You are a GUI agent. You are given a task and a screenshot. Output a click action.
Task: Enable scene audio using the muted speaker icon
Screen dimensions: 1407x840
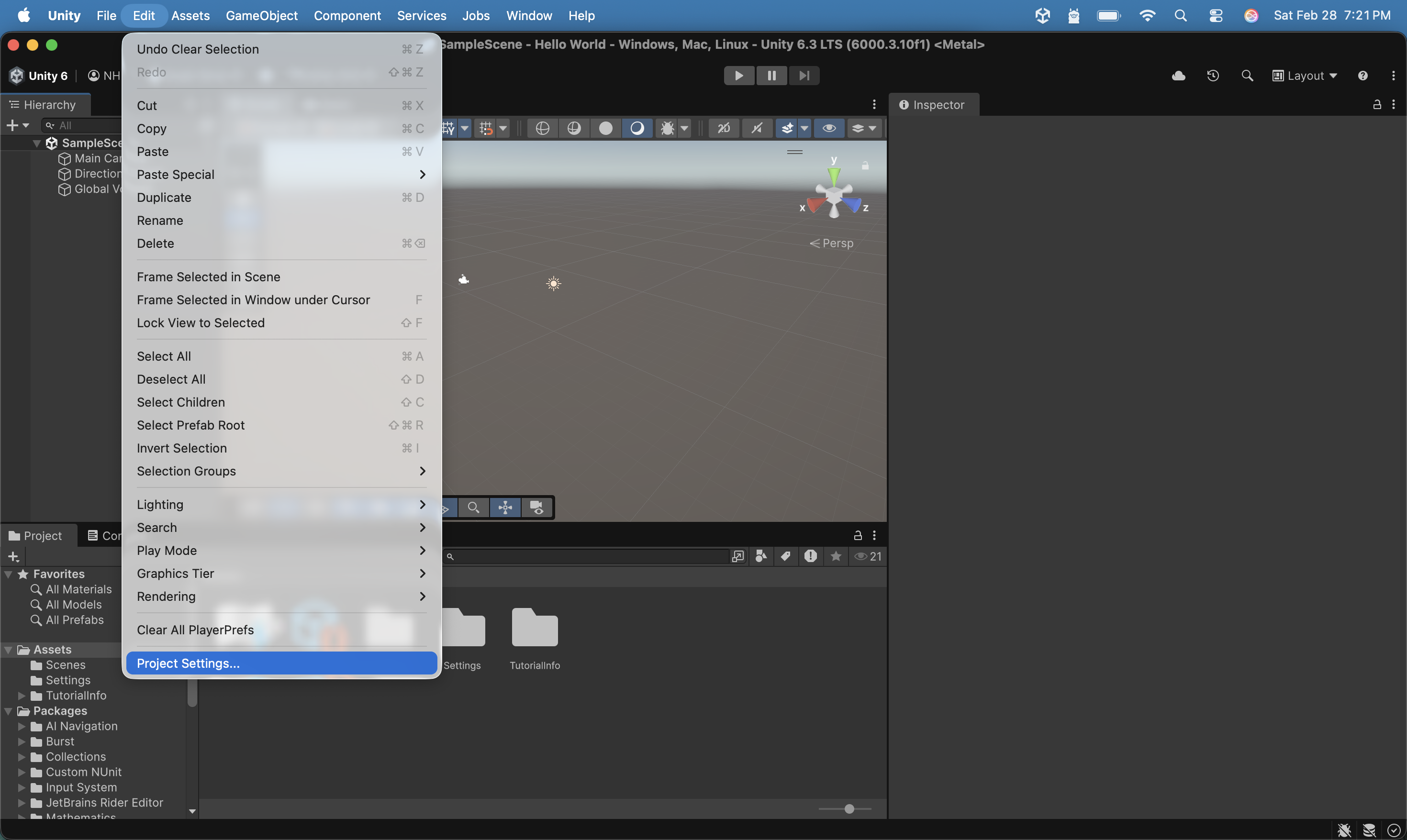757,128
